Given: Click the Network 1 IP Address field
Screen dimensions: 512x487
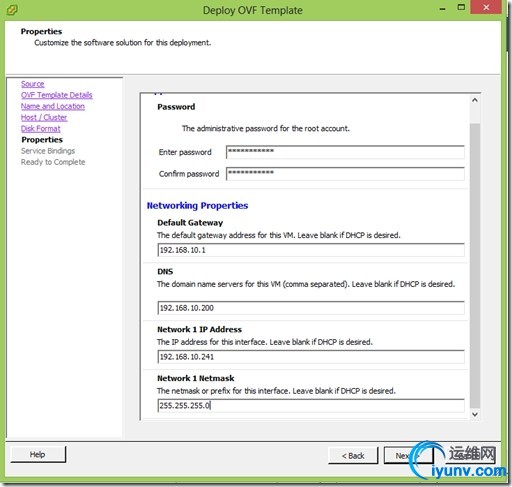Looking at the screenshot, I should 311,357.
